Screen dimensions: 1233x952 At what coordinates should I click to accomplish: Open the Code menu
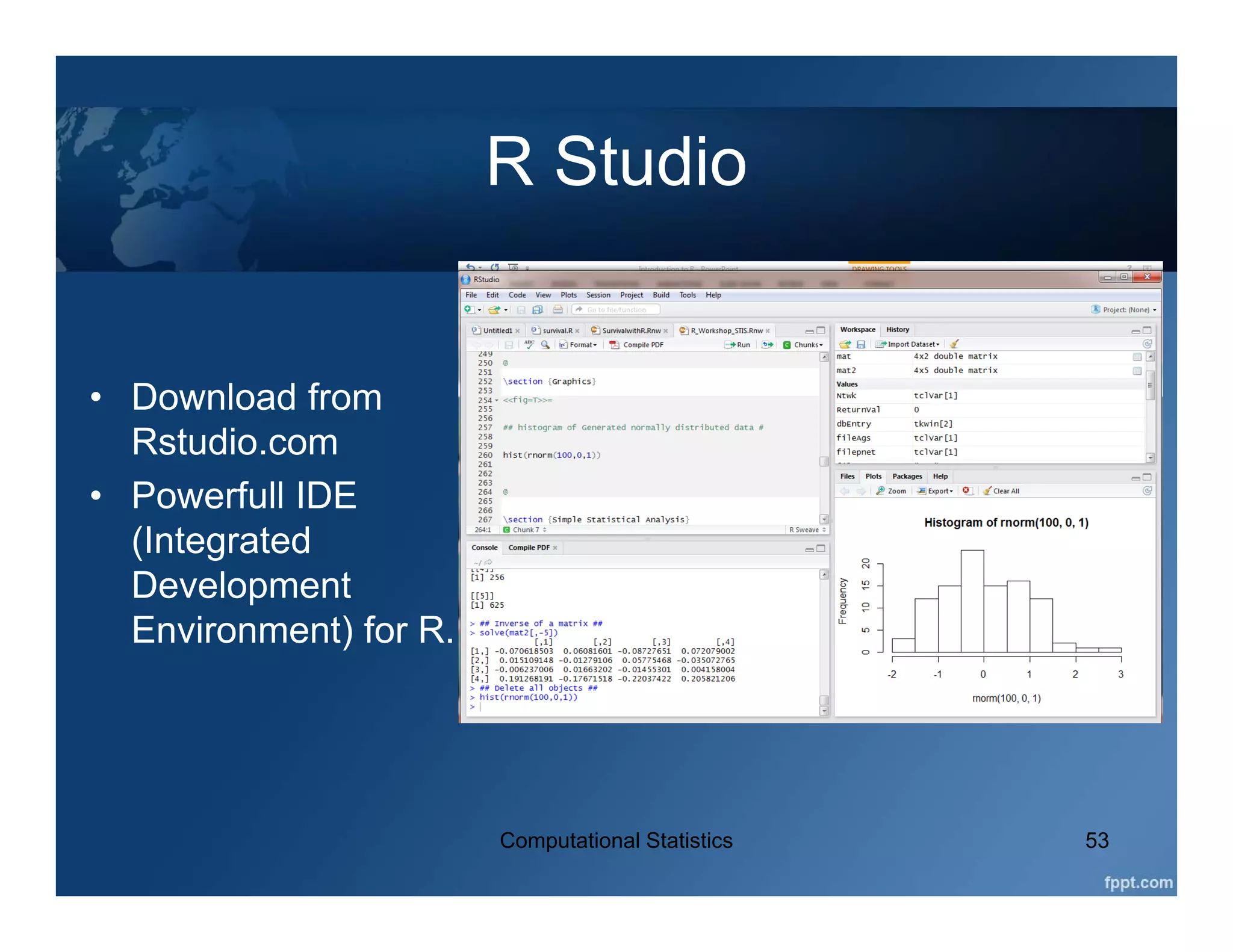tap(517, 295)
